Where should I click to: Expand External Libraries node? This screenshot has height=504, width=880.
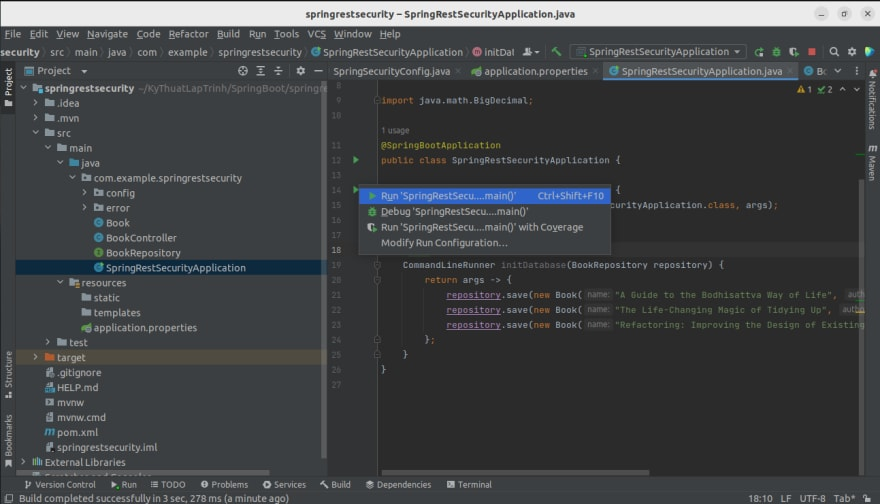(x=24, y=462)
